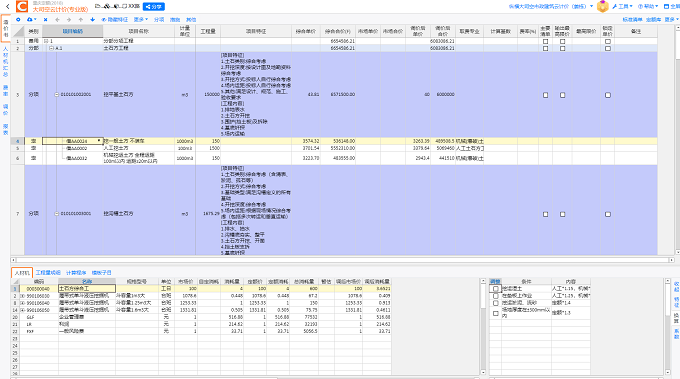The image size is (680, 379).
Task: Tick 主要清单 checkbox for A.1 row
Action: point(546,49)
